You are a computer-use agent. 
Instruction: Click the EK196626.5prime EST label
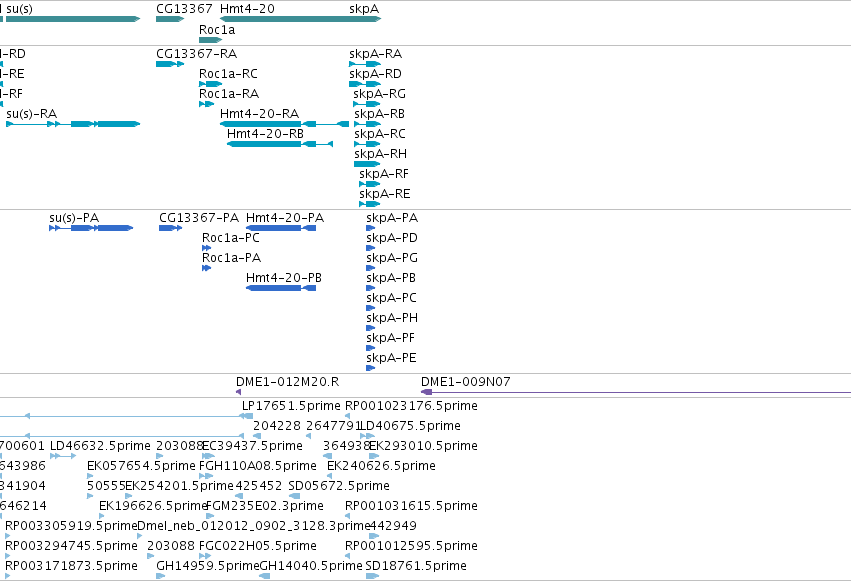pyautogui.click(x=154, y=507)
